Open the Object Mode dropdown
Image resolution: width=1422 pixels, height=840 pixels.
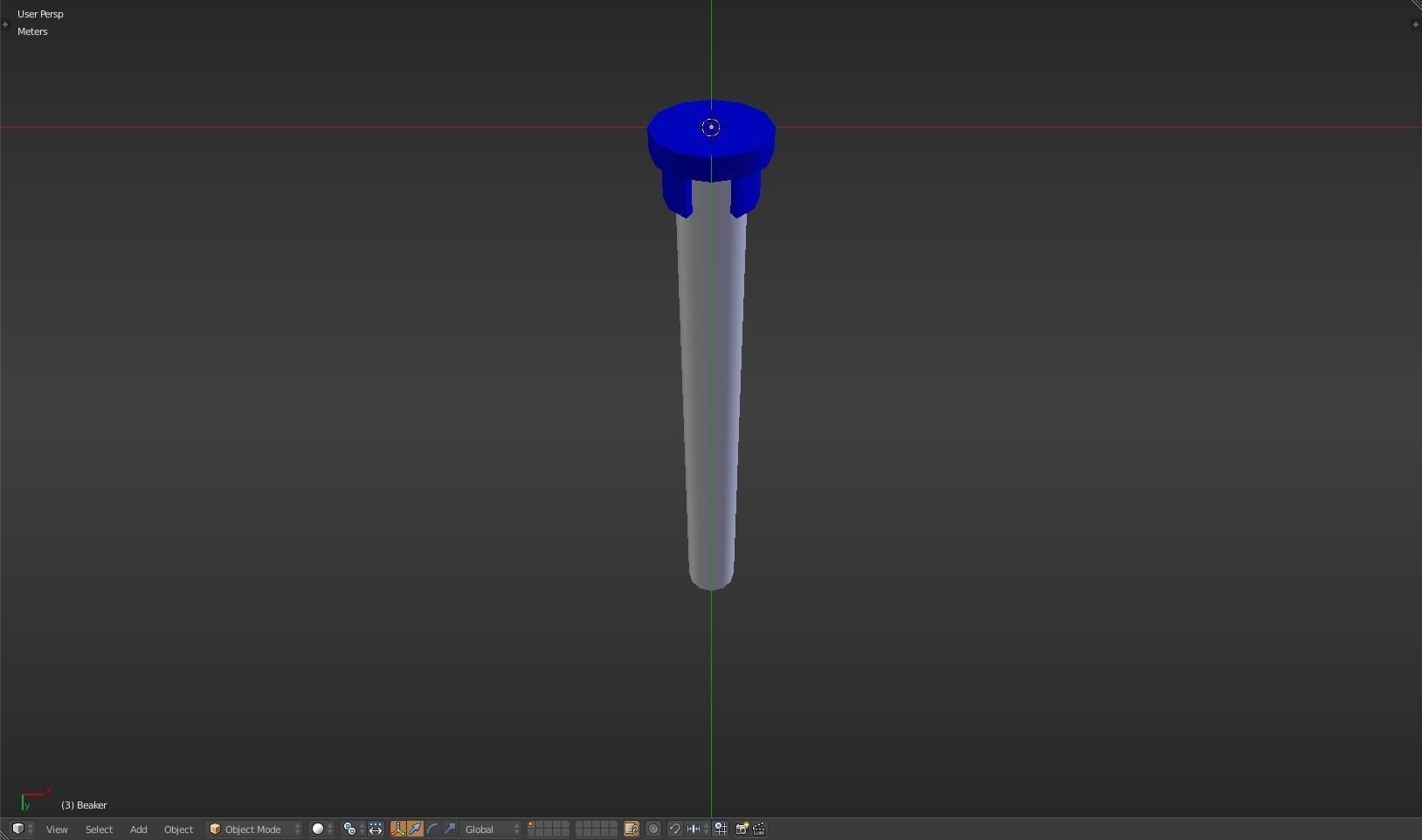click(x=254, y=829)
